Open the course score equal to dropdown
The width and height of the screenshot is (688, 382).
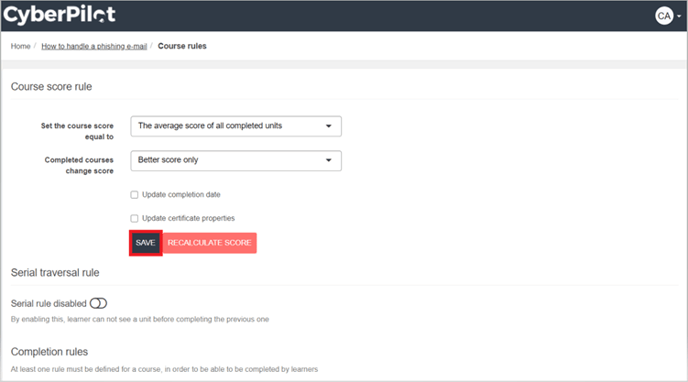pyautogui.click(x=236, y=126)
